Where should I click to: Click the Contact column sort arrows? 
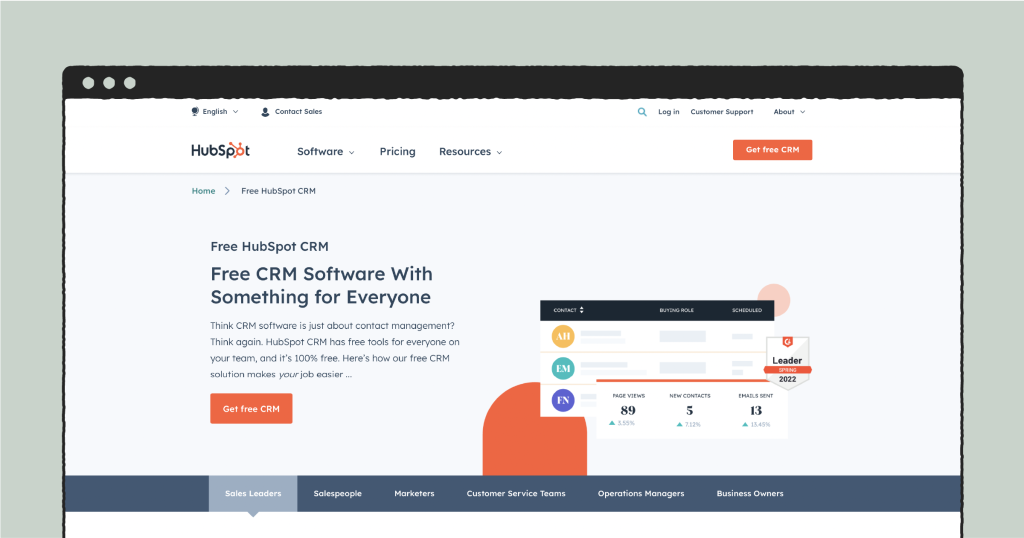[x=581, y=310]
